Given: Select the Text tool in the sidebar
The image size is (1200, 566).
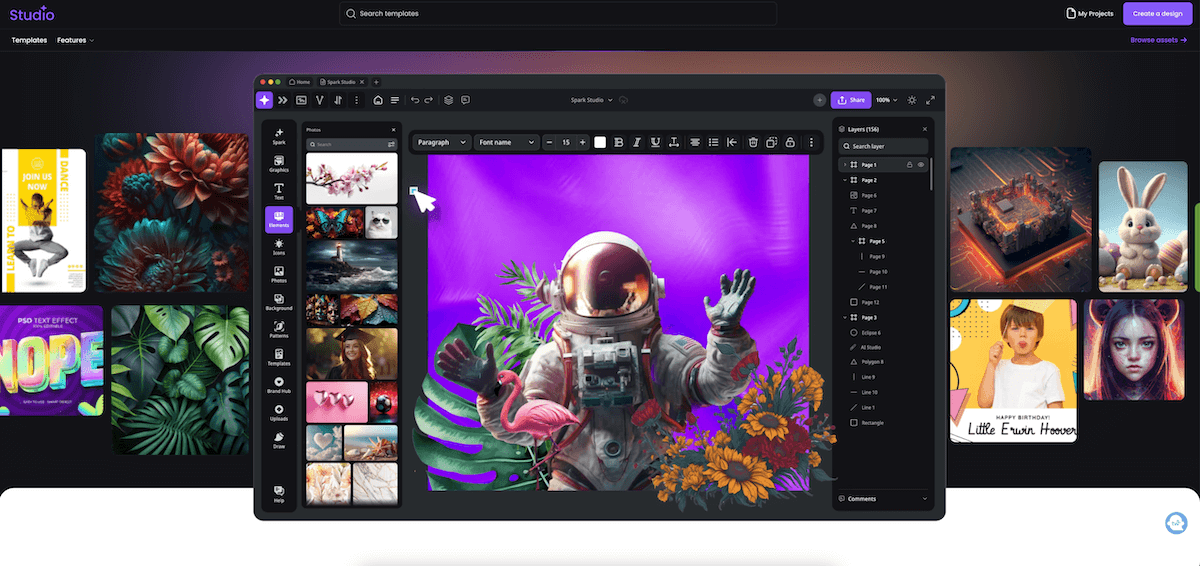Looking at the screenshot, I should coord(279,190).
